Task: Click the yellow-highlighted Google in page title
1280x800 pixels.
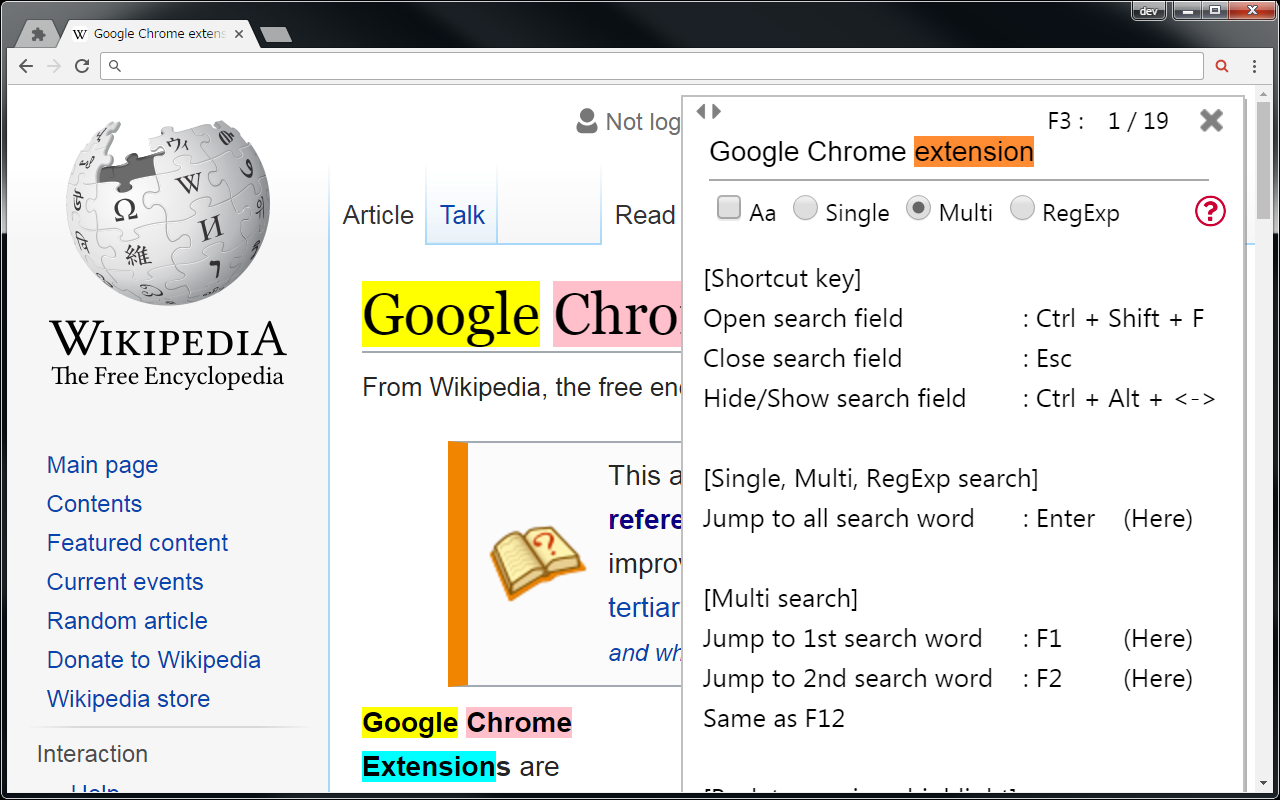Action: click(451, 315)
